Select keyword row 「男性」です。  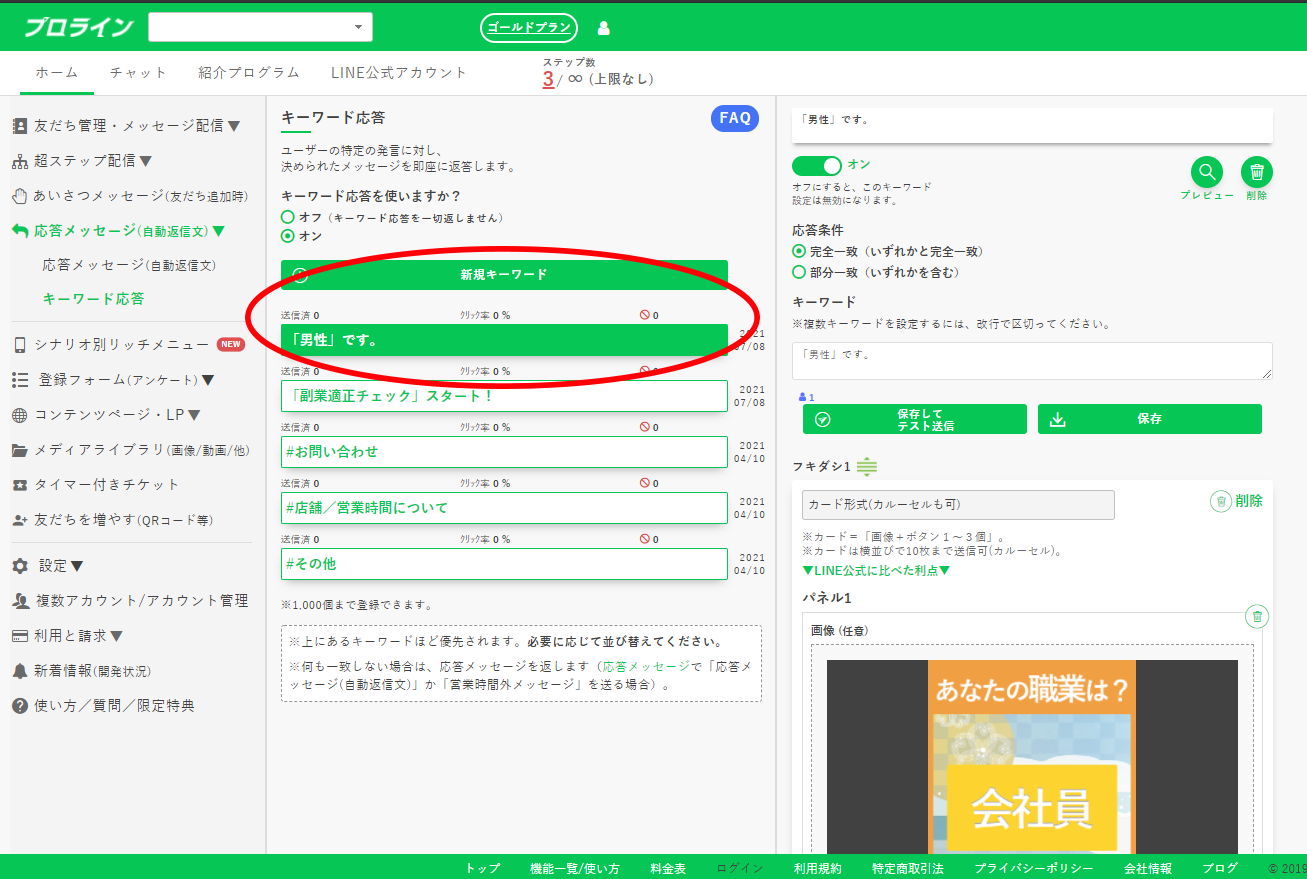click(x=504, y=340)
